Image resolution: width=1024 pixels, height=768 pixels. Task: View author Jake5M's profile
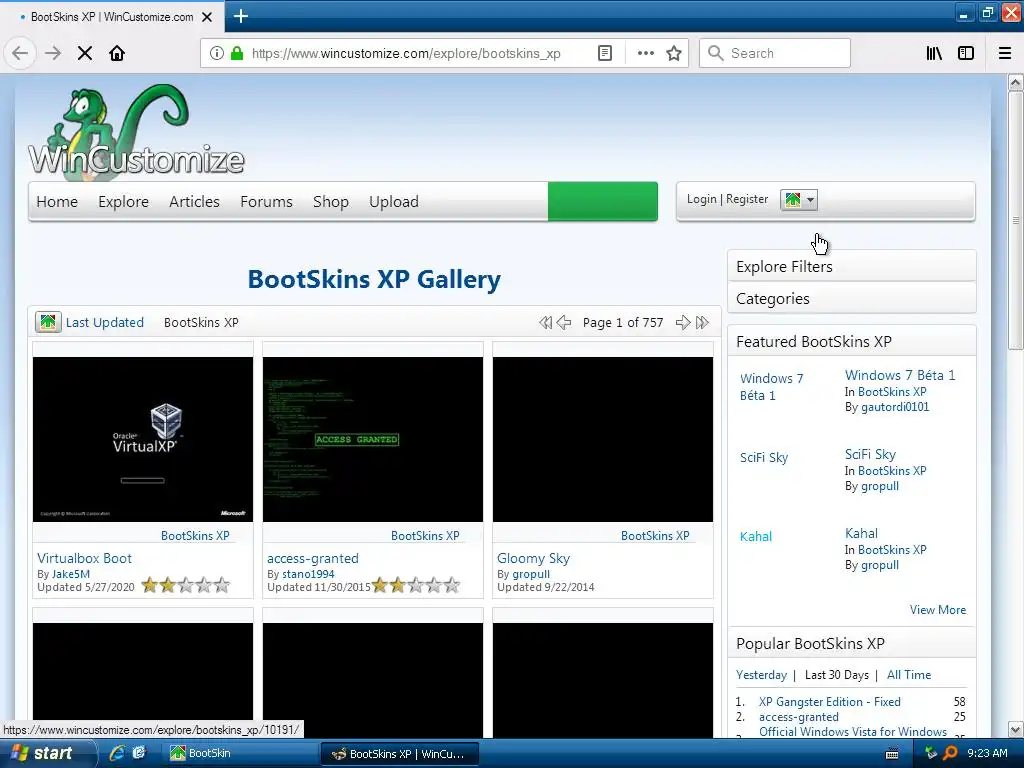pyautogui.click(x=71, y=574)
